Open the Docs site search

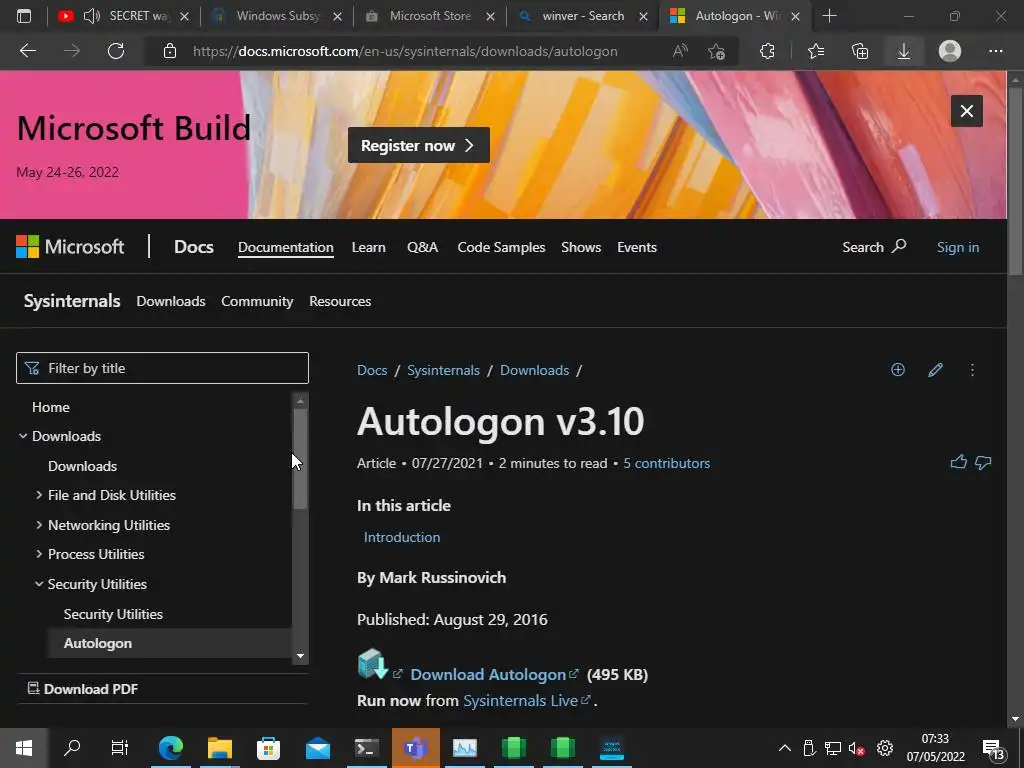tap(874, 247)
